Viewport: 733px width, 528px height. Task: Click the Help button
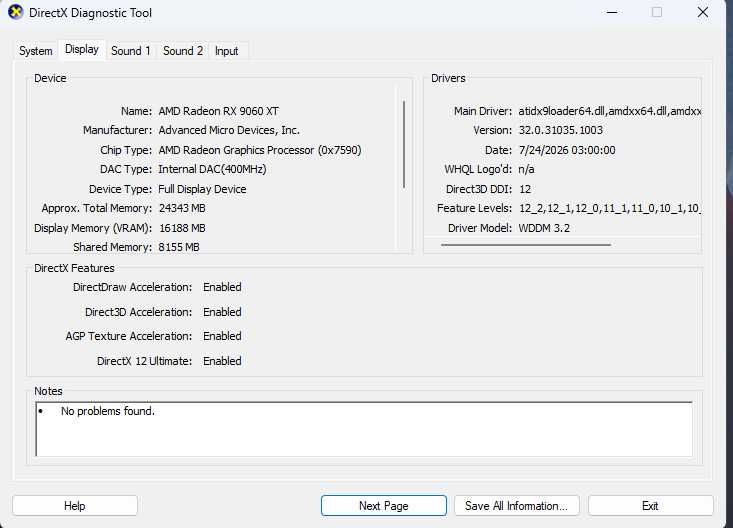(x=75, y=506)
